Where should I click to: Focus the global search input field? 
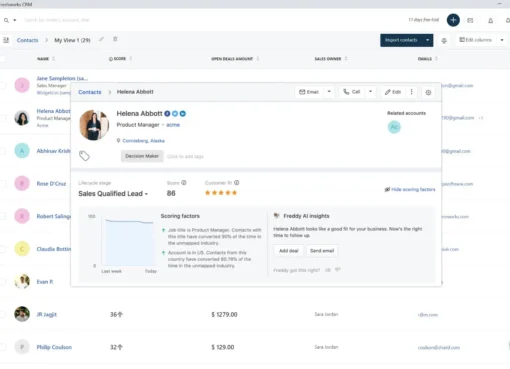pyautogui.click(x=57, y=20)
